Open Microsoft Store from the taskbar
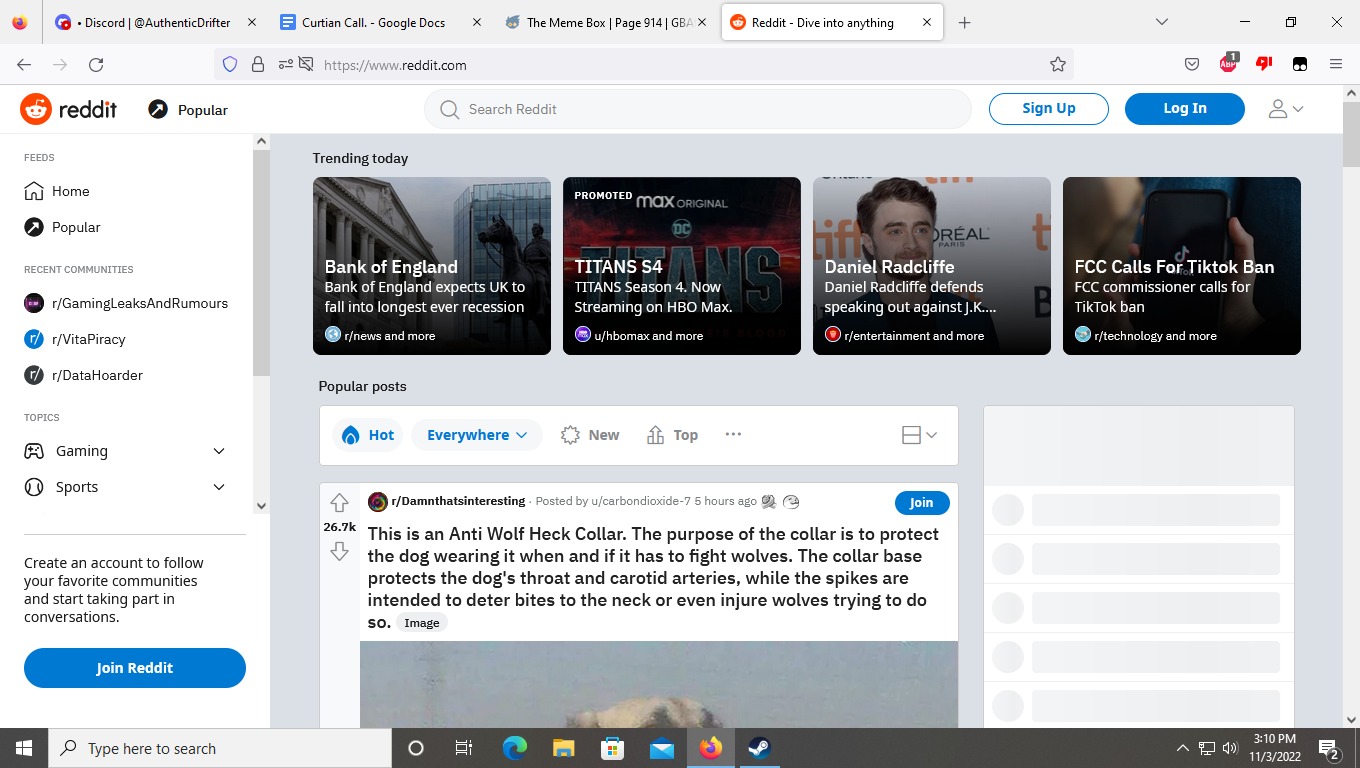 [x=612, y=748]
